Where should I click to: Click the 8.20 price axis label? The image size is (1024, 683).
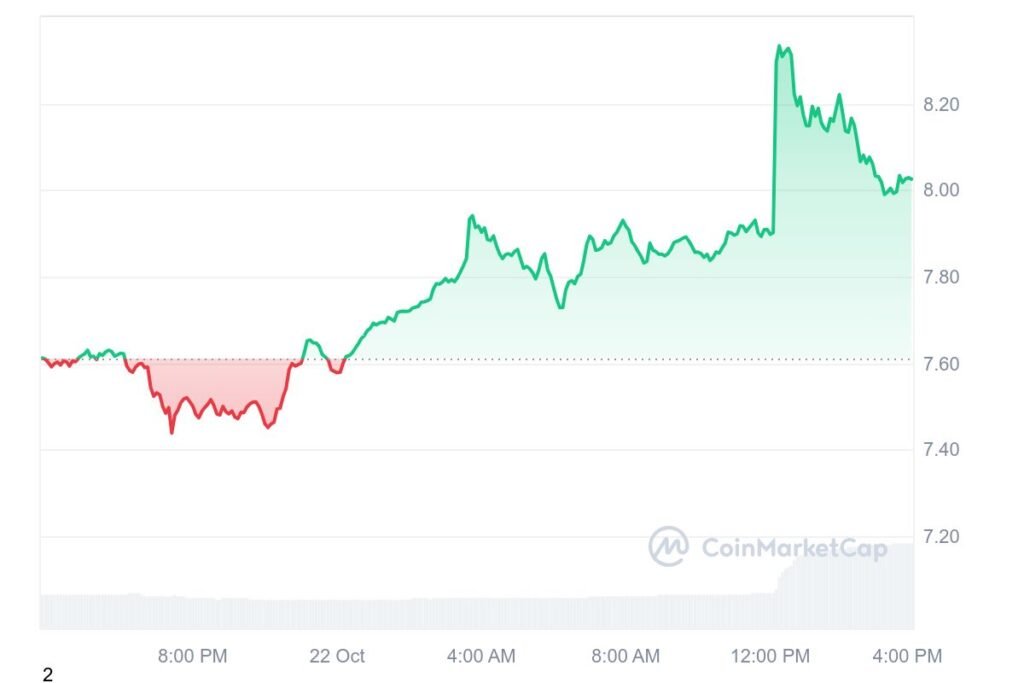click(x=940, y=104)
